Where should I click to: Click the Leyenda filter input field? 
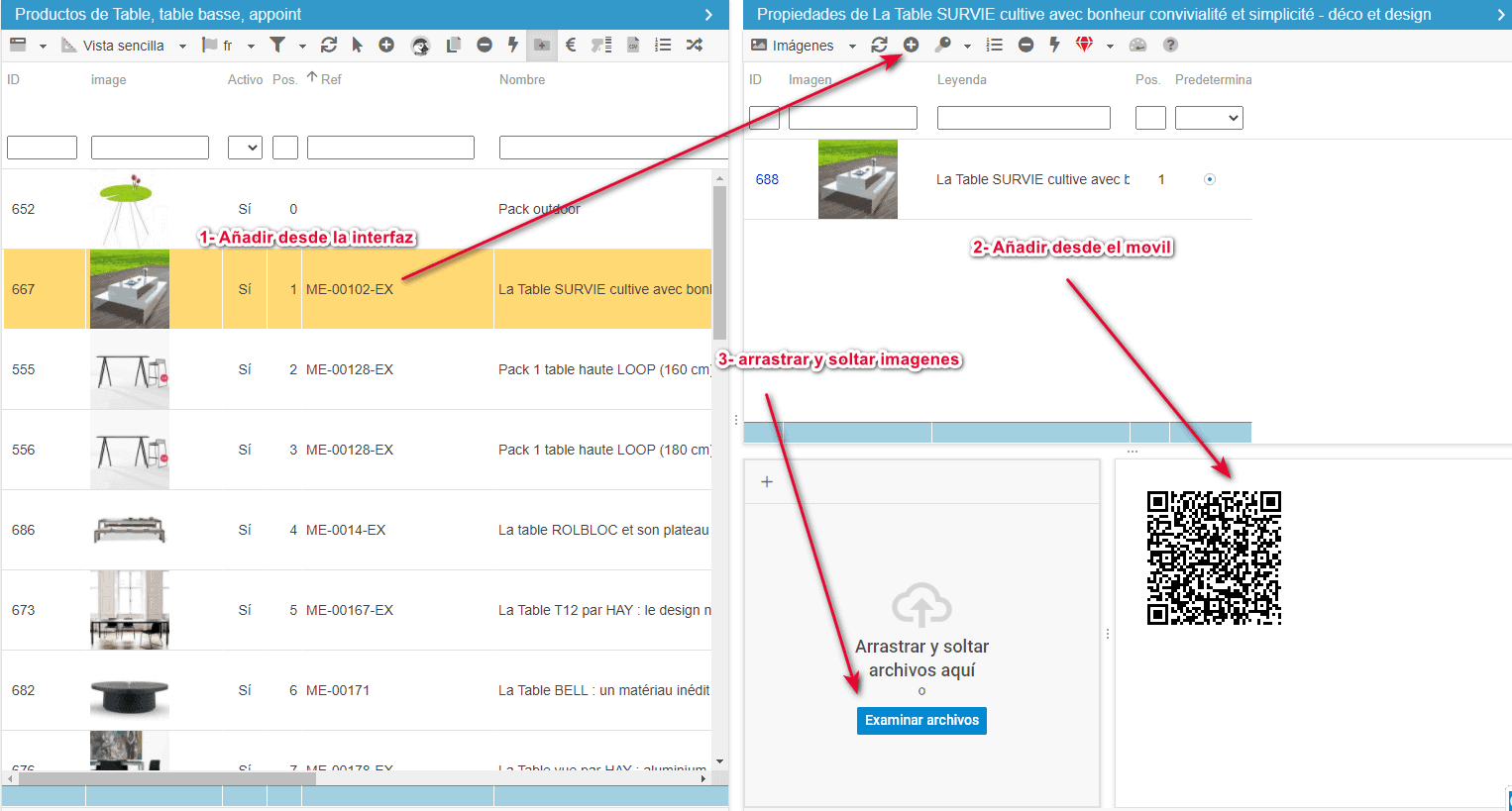1023,118
